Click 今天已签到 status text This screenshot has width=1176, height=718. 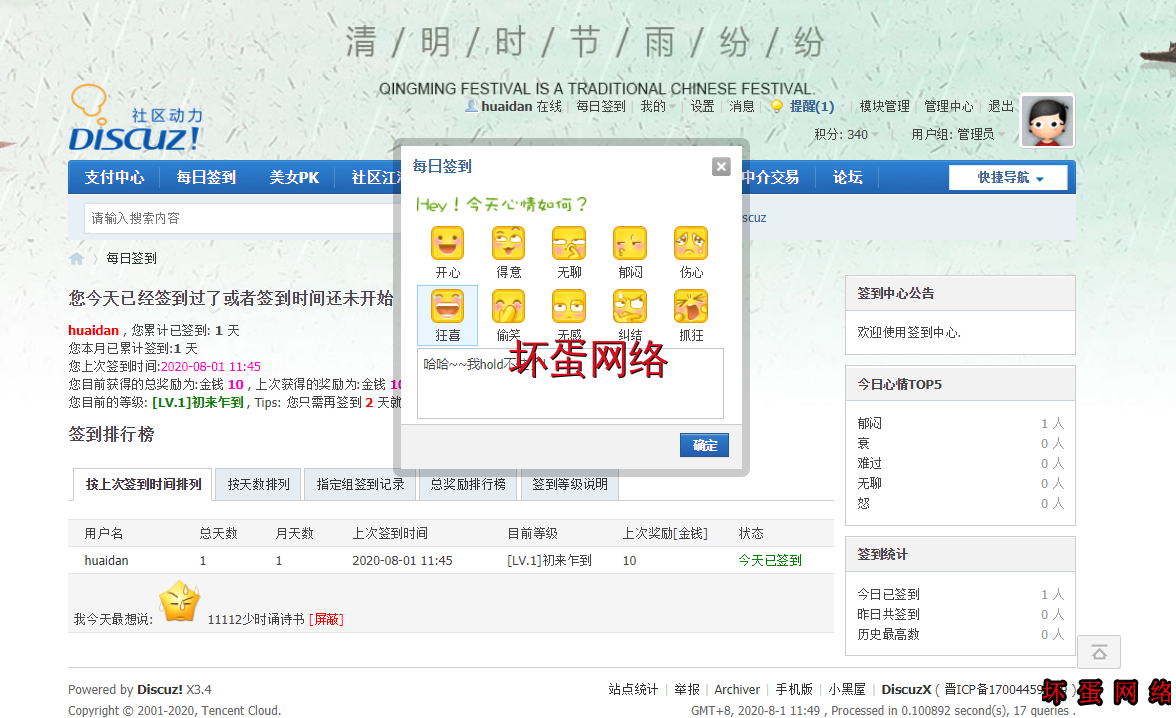click(770, 560)
